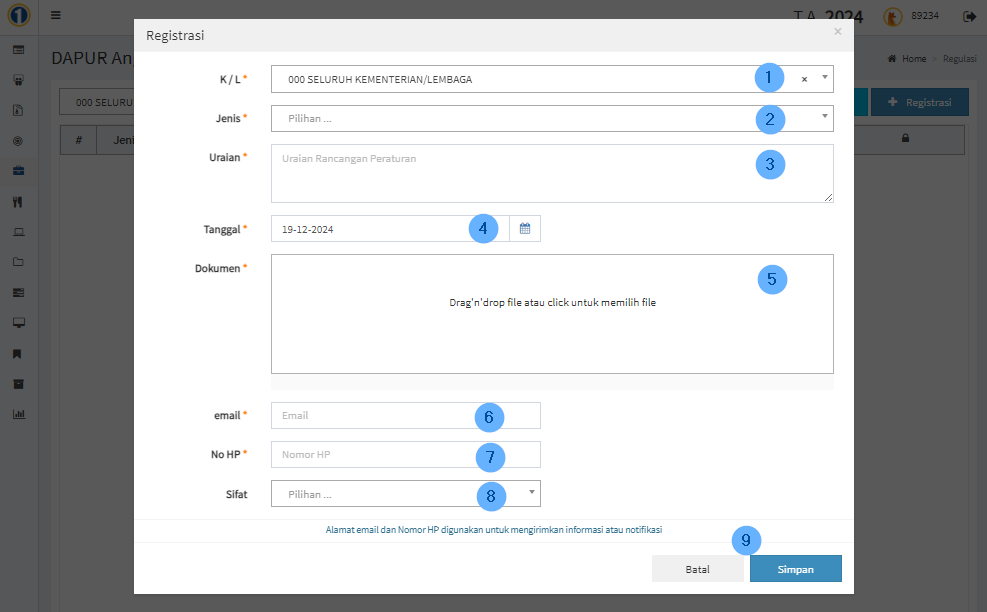Open the Jenis dropdown
Viewport: 987px width, 612px height.
point(550,119)
